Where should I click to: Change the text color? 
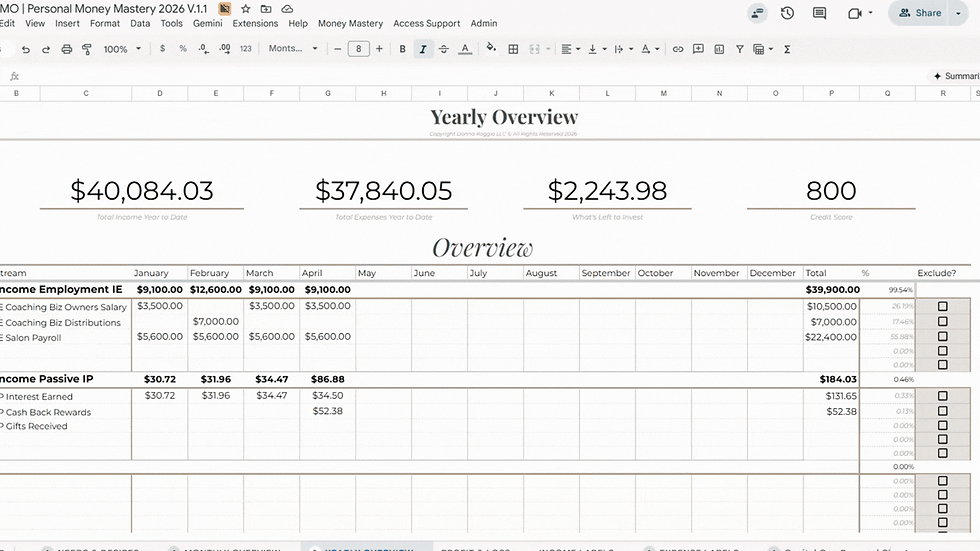pyautogui.click(x=465, y=49)
